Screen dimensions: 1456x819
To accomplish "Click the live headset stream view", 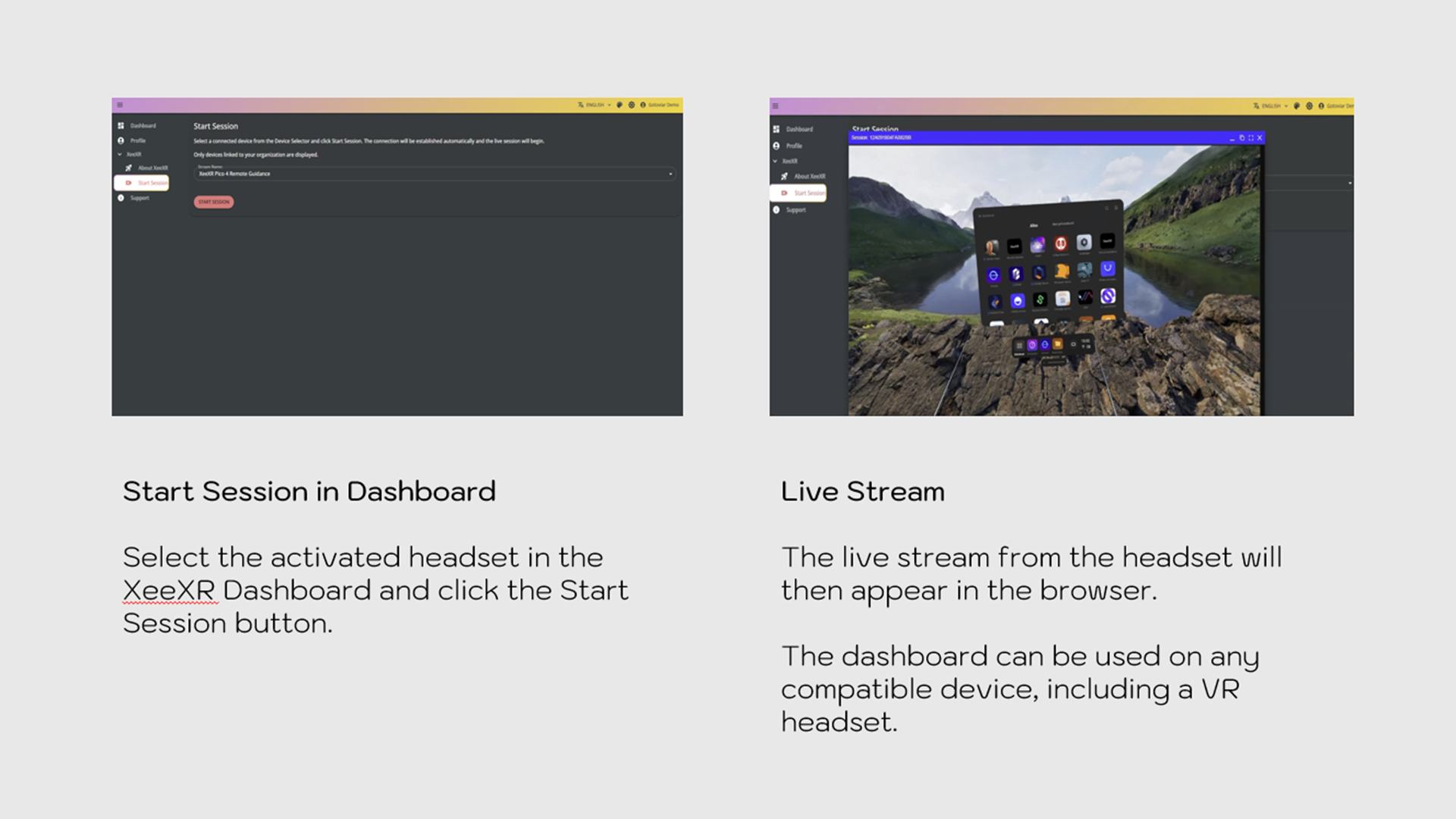I will coord(1056,280).
